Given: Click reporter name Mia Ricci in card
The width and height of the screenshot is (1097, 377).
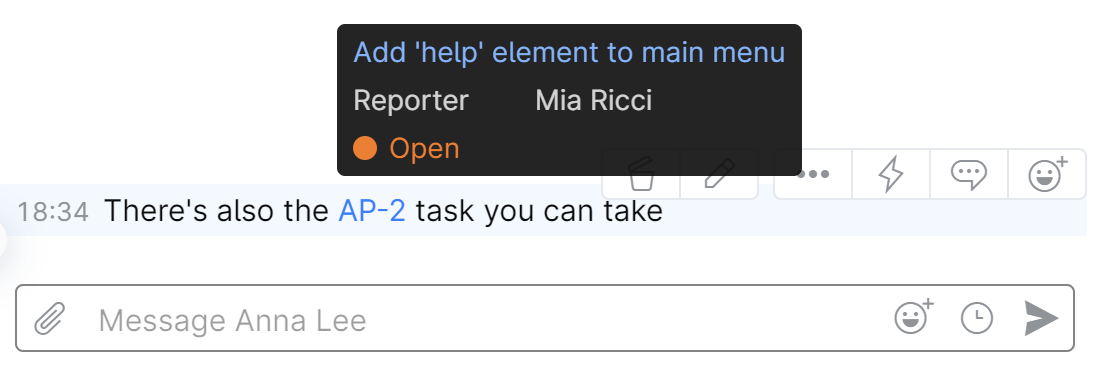Looking at the screenshot, I should (x=593, y=101).
